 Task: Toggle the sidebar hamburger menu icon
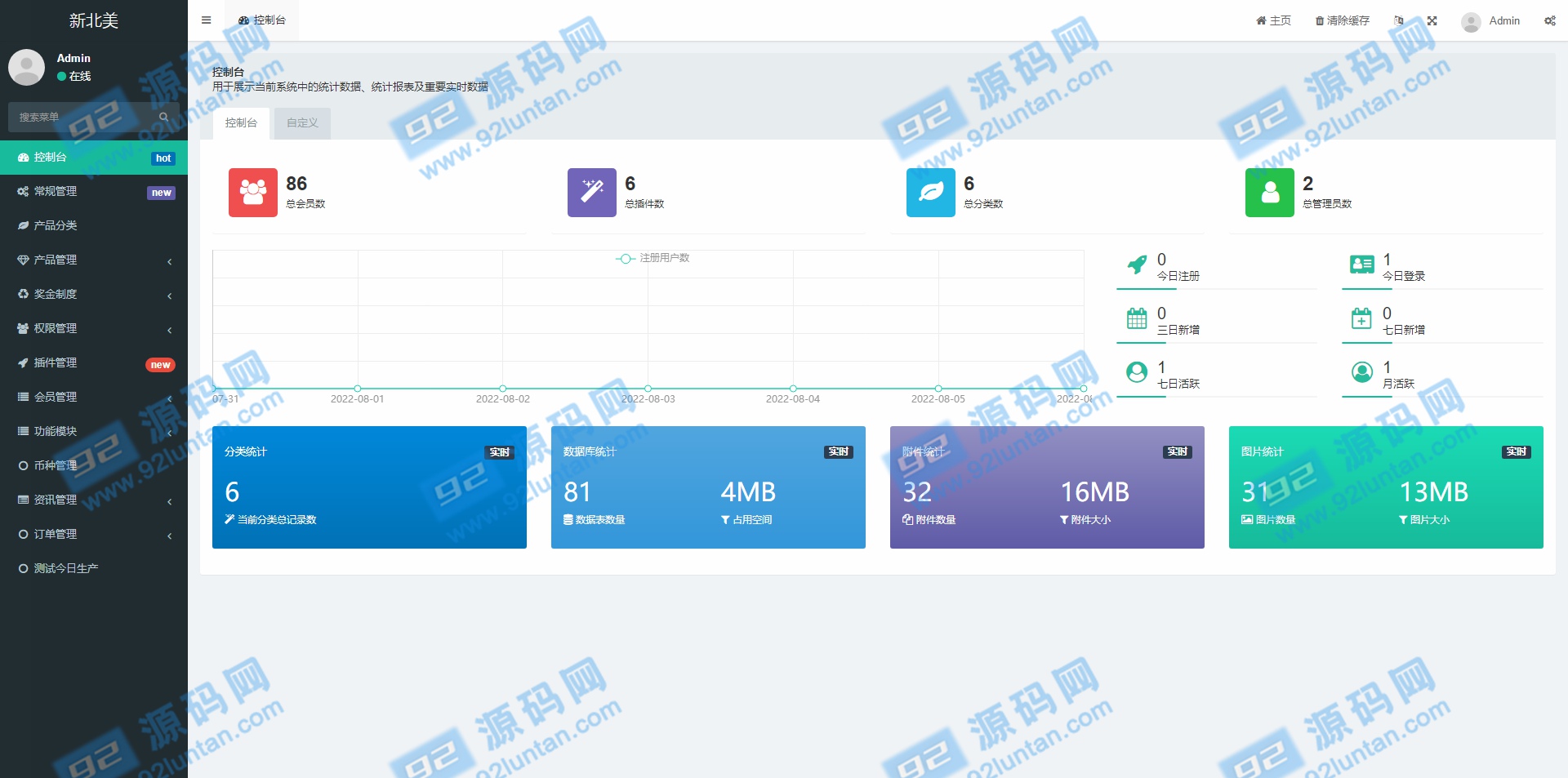click(206, 20)
